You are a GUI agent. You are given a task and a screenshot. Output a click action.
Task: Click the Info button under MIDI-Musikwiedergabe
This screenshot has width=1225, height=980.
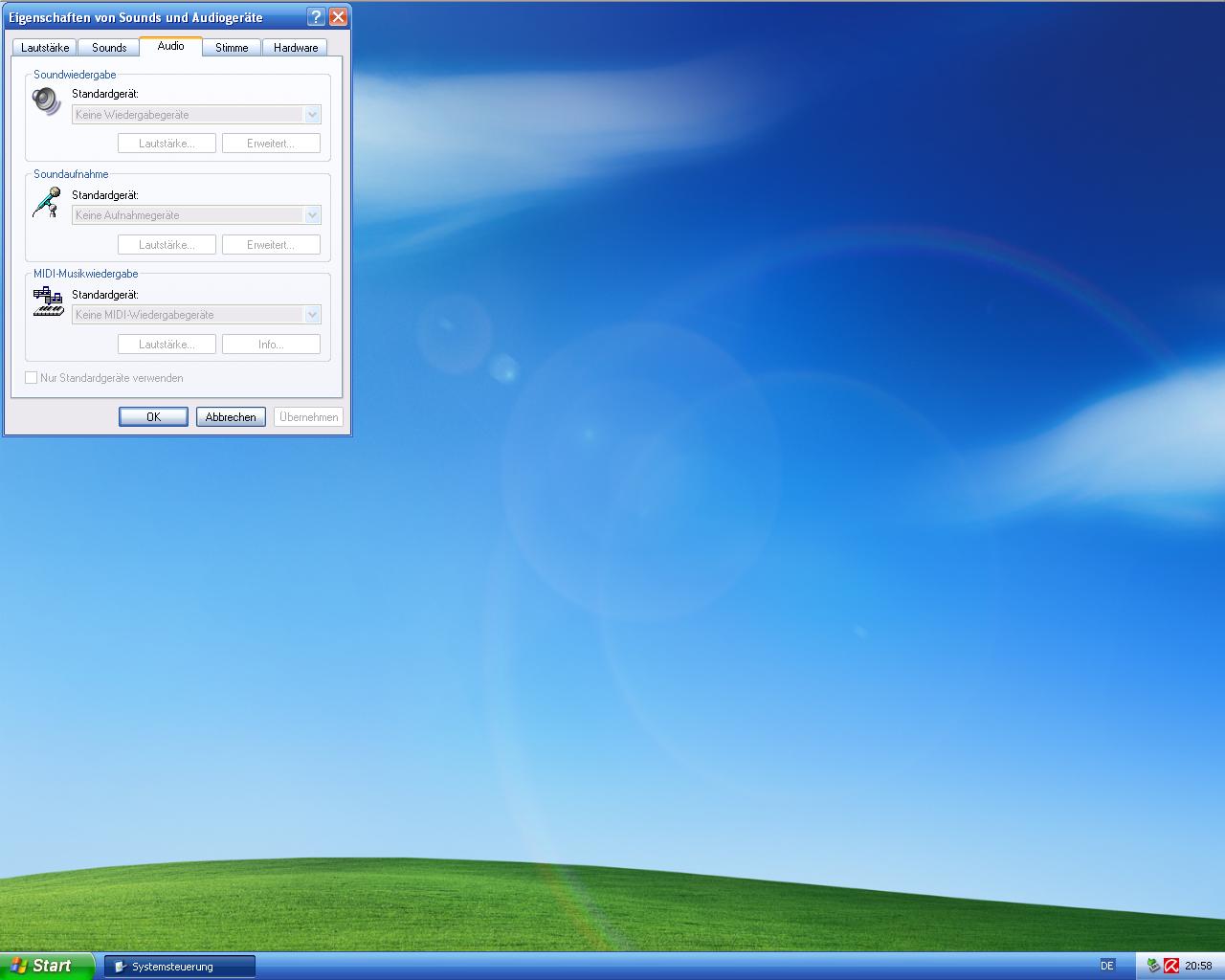271,345
